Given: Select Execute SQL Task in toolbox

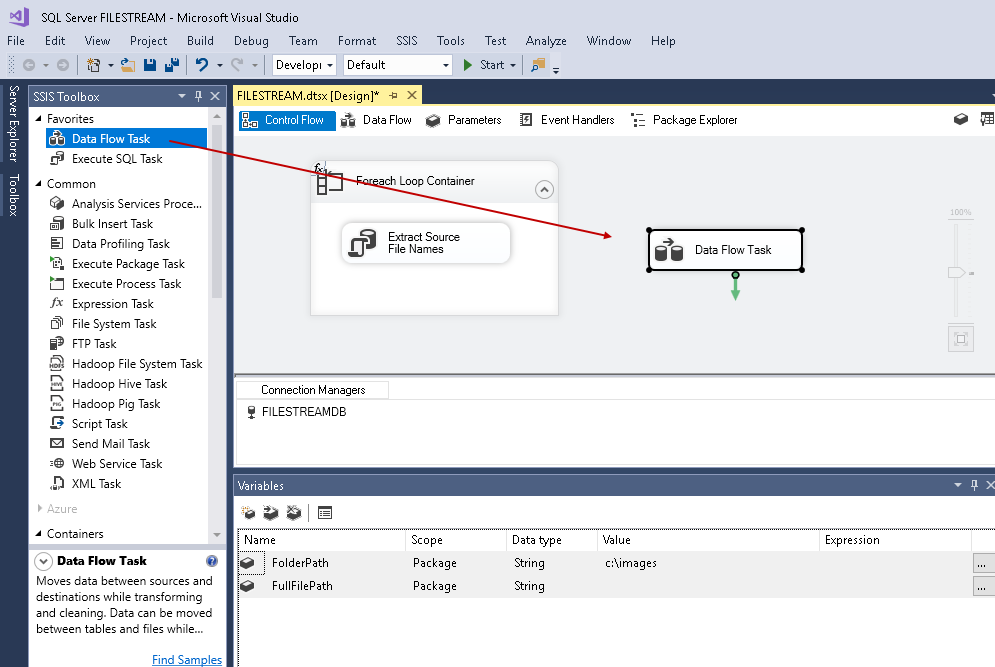Looking at the screenshot, I should [117, 159].
